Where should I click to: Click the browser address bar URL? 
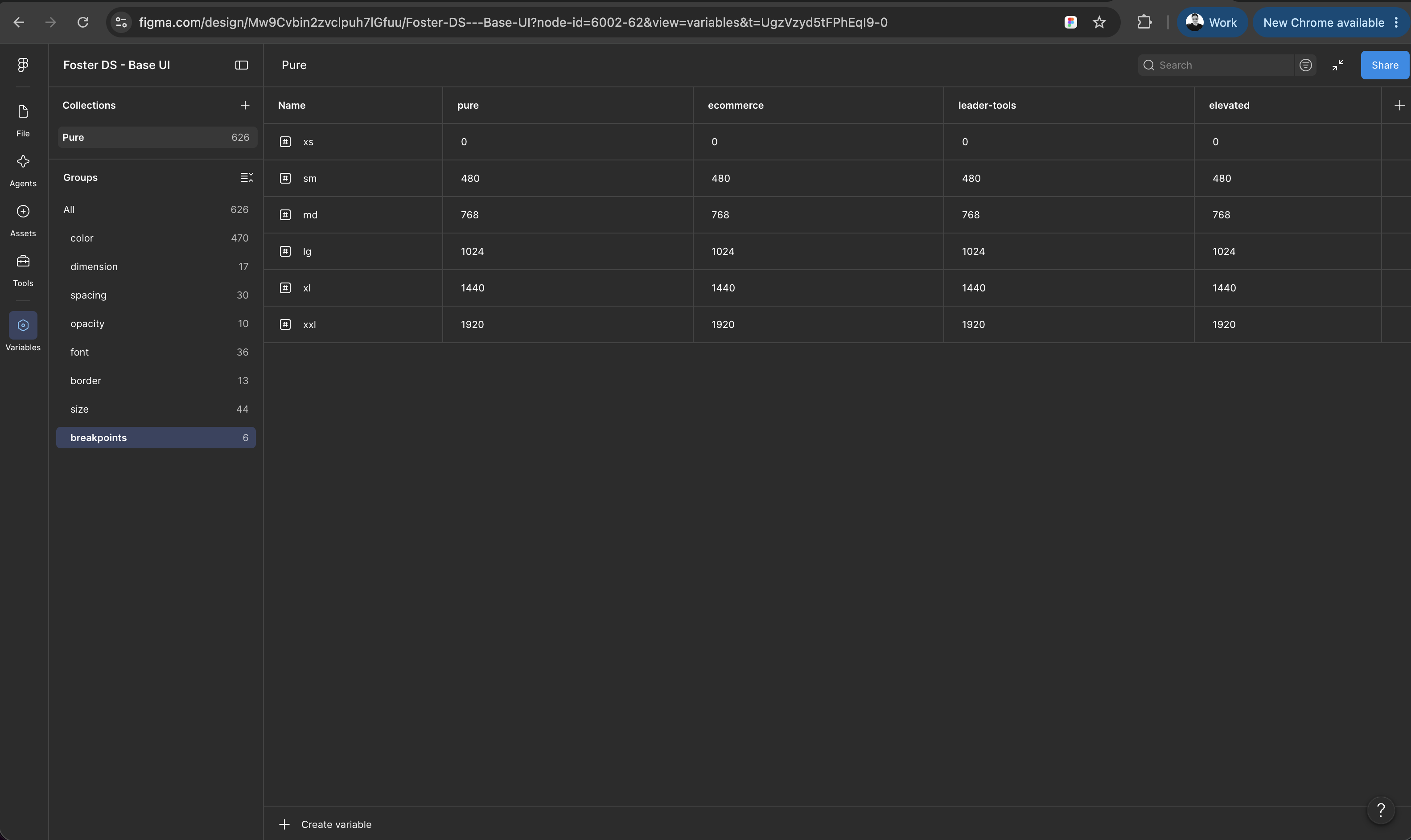[x=513, y=23]
